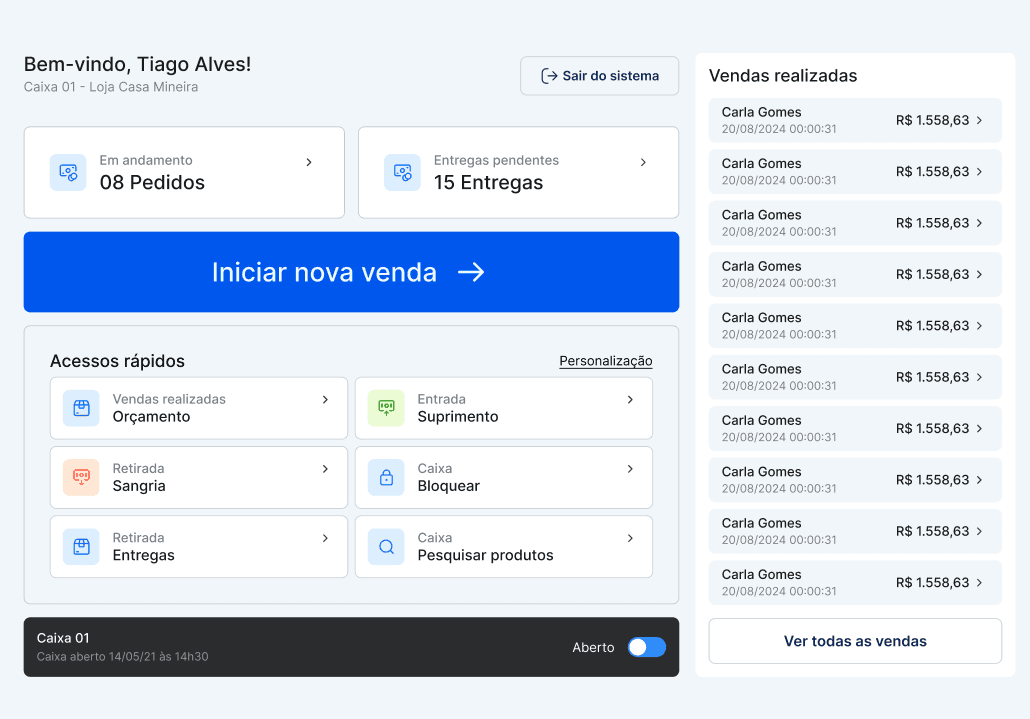Click the Entregas package icon
This screenshot has height=719, width=1030.
click(81, 547)
